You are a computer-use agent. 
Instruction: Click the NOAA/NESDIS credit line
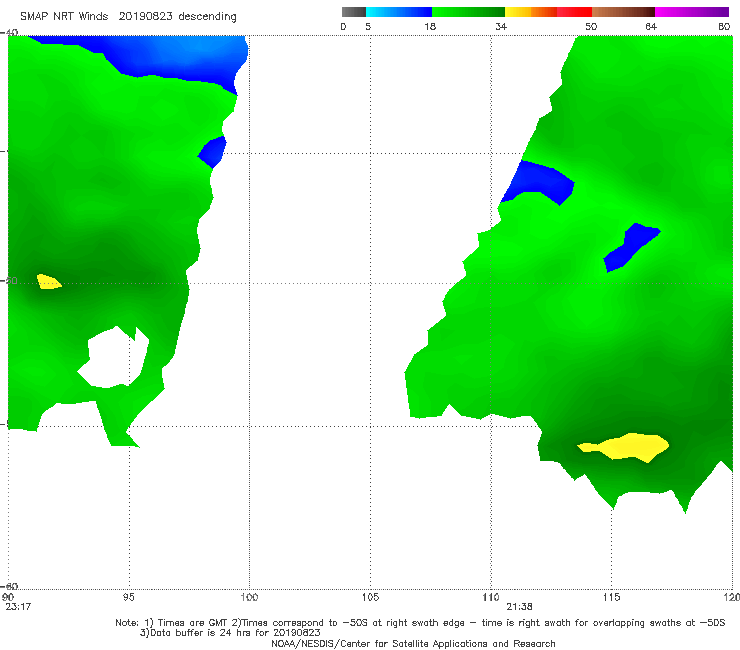(413, 643)
